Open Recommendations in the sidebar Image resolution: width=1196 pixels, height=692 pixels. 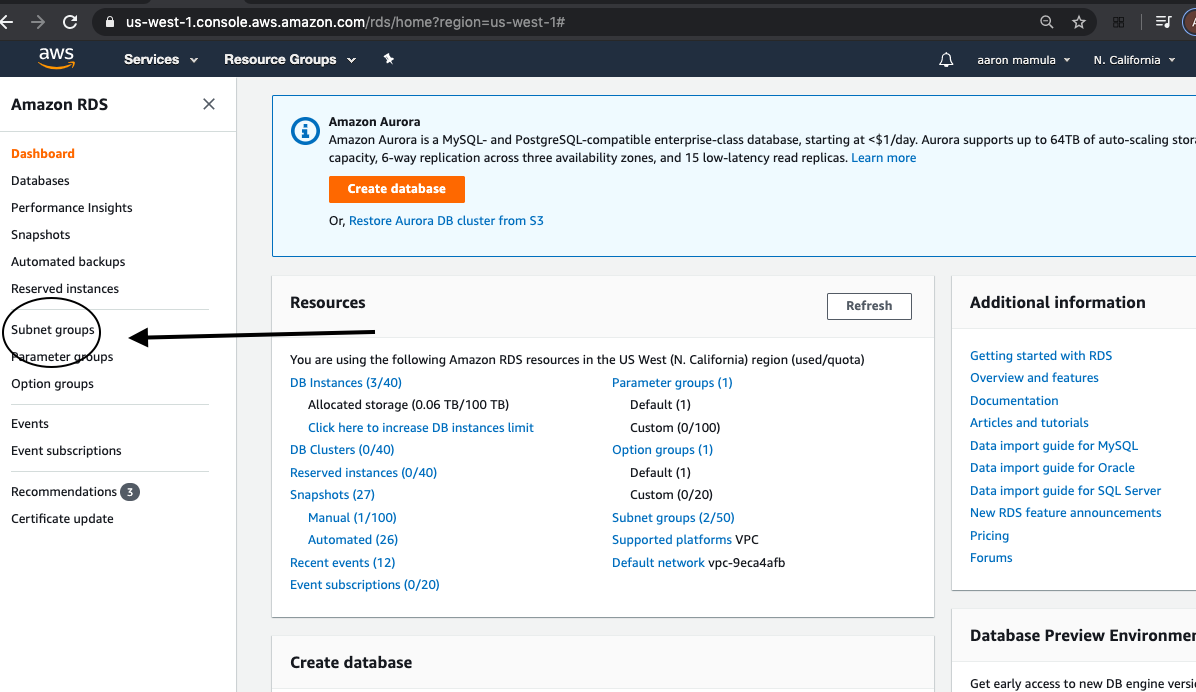pyautogui.click(x=64, y=491)
